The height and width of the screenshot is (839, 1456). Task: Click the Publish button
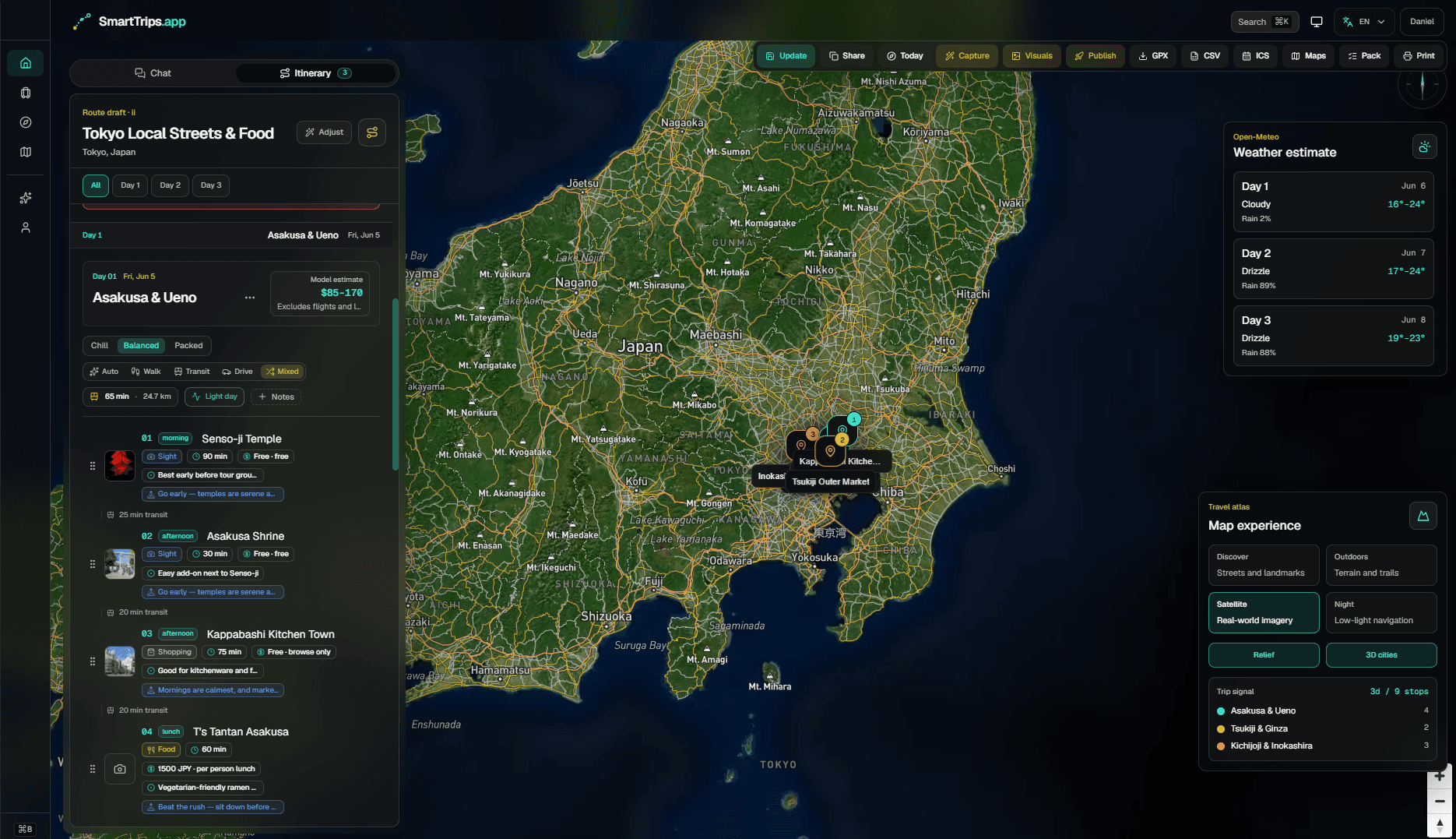coord(1095,56)
